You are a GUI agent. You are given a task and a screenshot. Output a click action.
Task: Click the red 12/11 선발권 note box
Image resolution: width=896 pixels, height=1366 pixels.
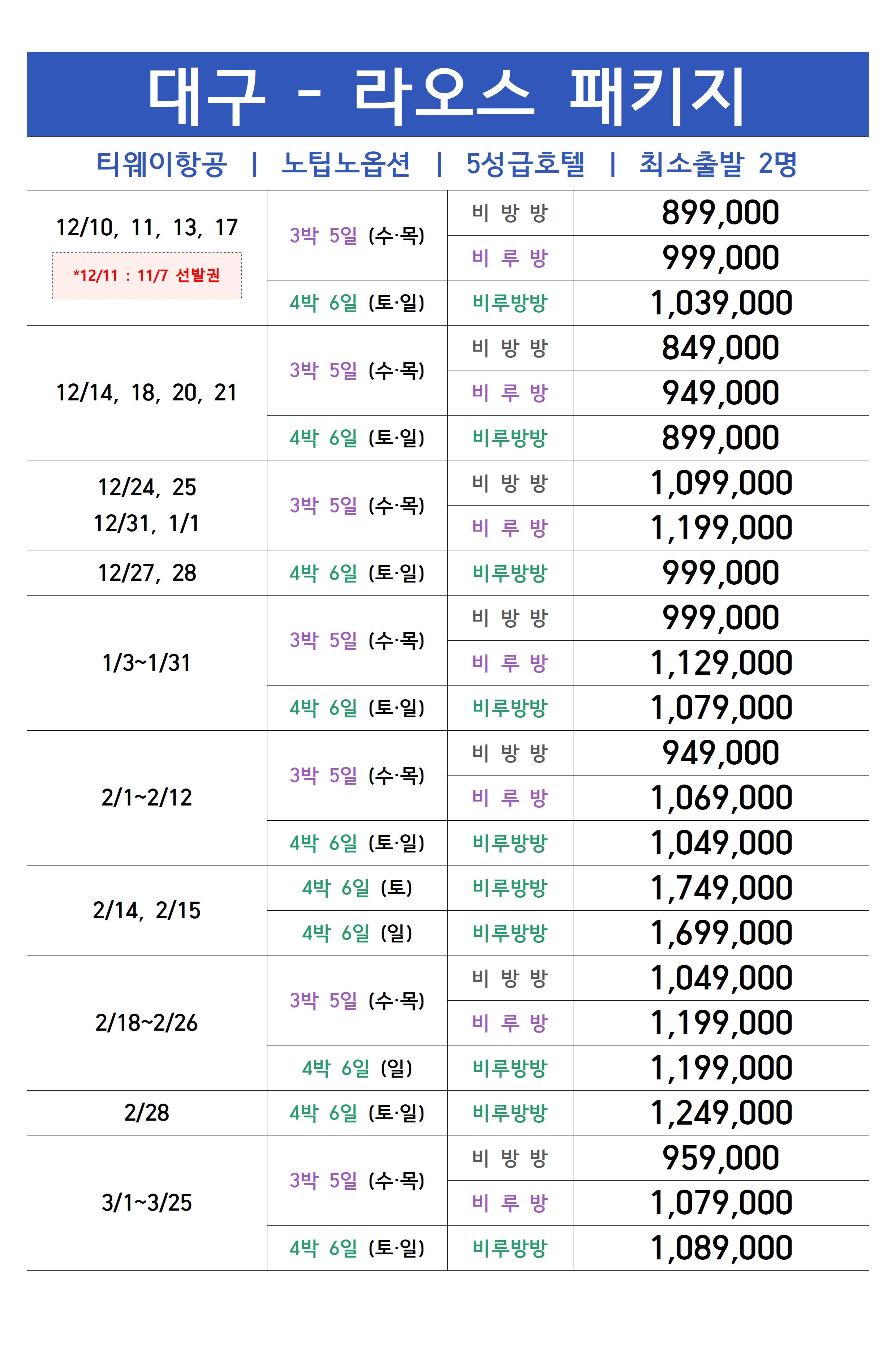[x=147, y=275]
